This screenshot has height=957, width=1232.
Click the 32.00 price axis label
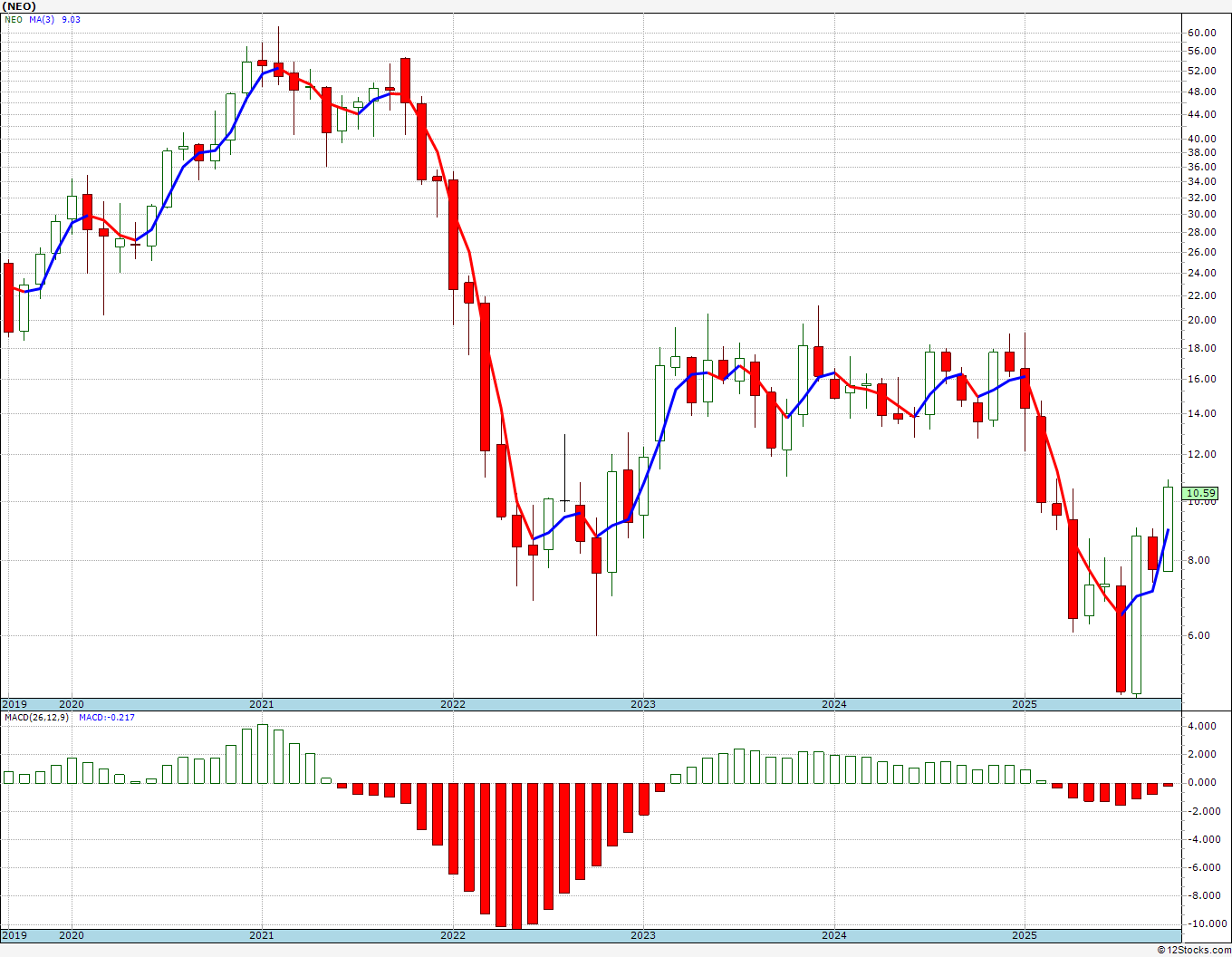coord(1201,198)
